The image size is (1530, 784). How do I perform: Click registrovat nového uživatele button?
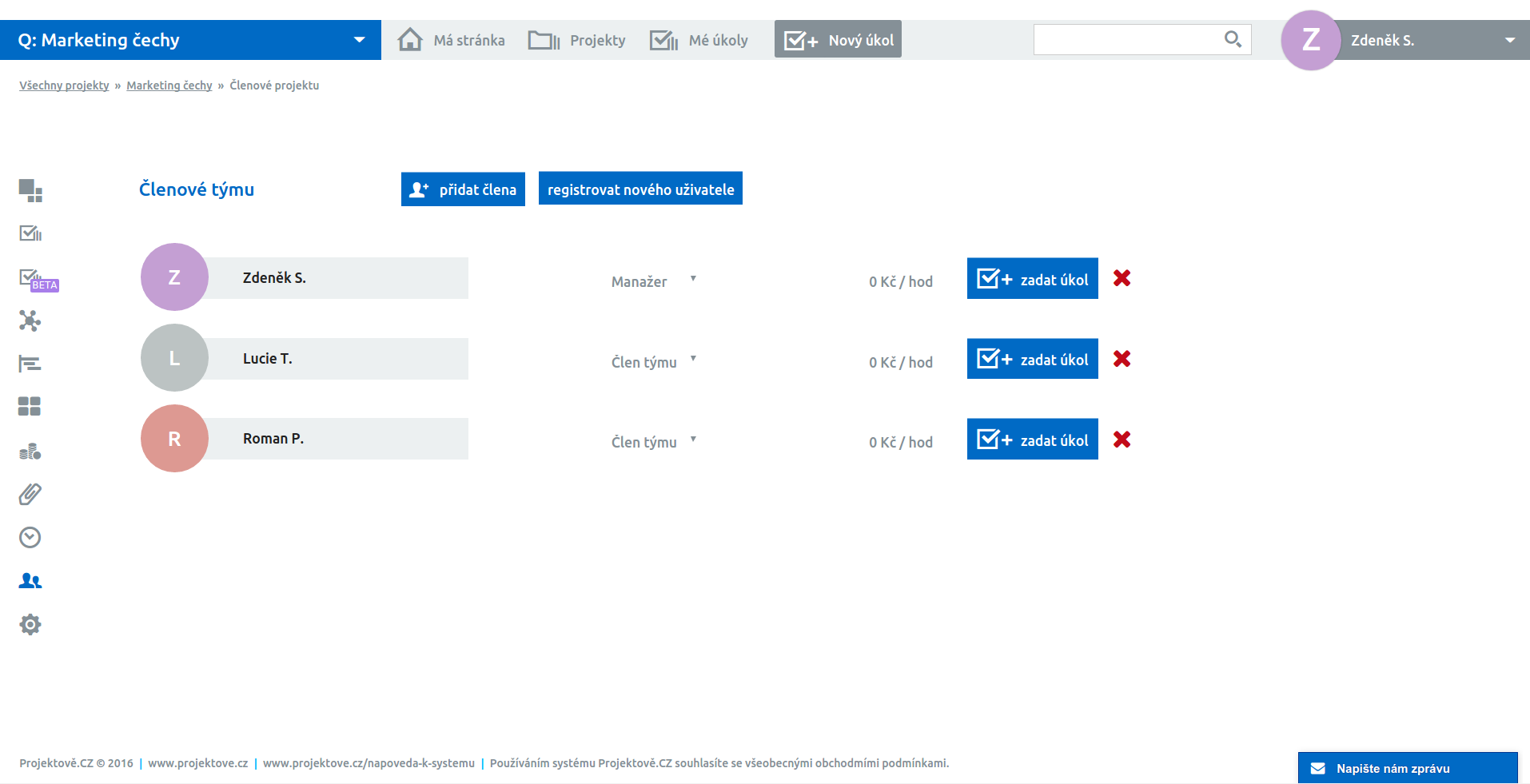[640, 189]
